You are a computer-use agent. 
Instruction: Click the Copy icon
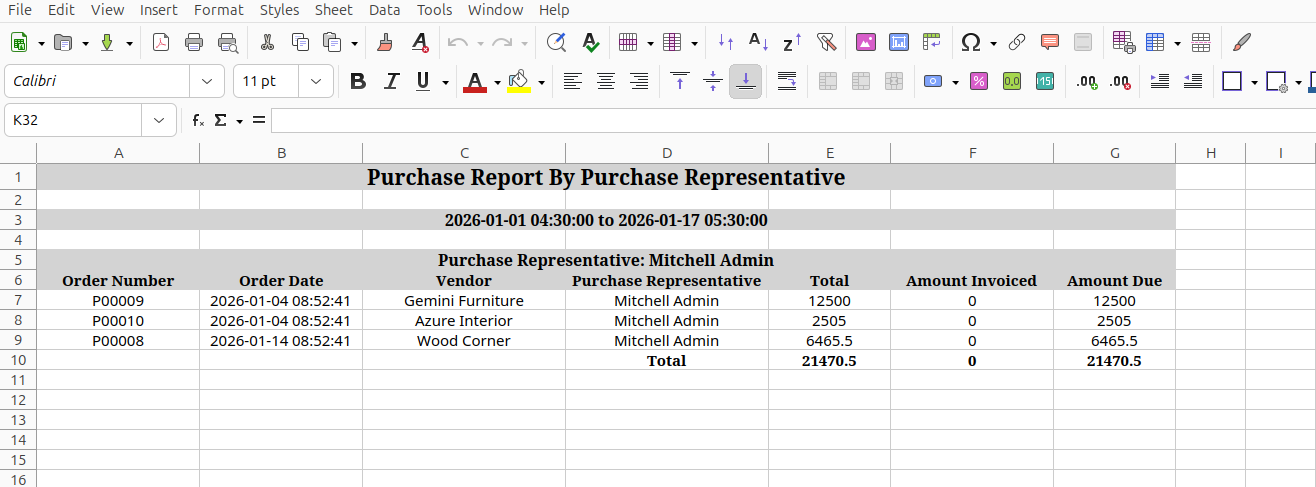coord(300,43)
